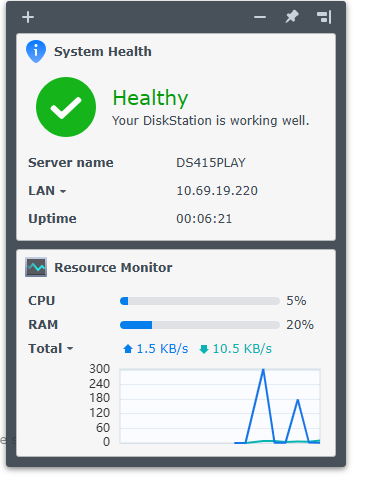
Task: Select the uptime value 00:06:21
Action: [x=204, y=219]
